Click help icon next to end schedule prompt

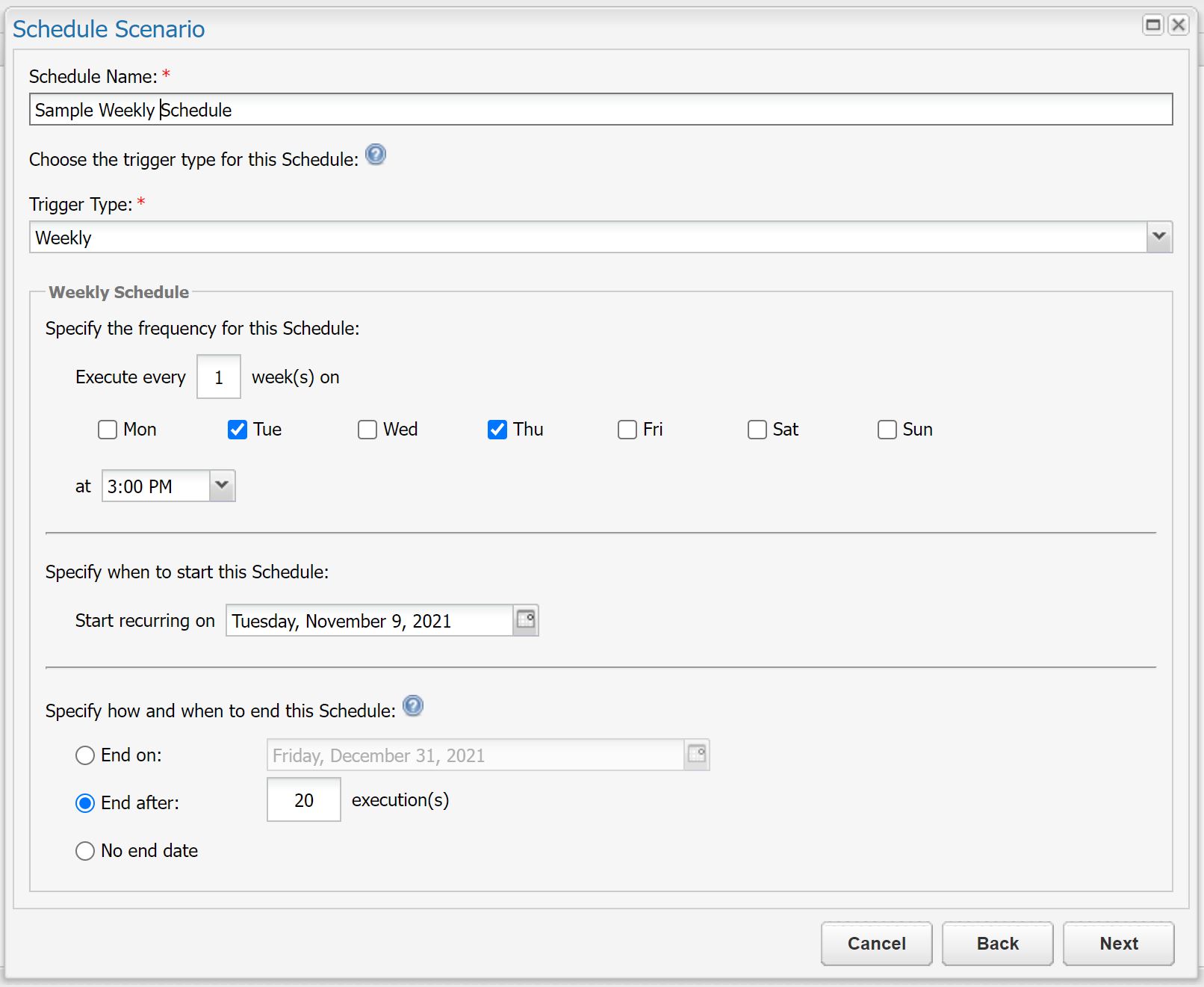(x=413, y=706)
